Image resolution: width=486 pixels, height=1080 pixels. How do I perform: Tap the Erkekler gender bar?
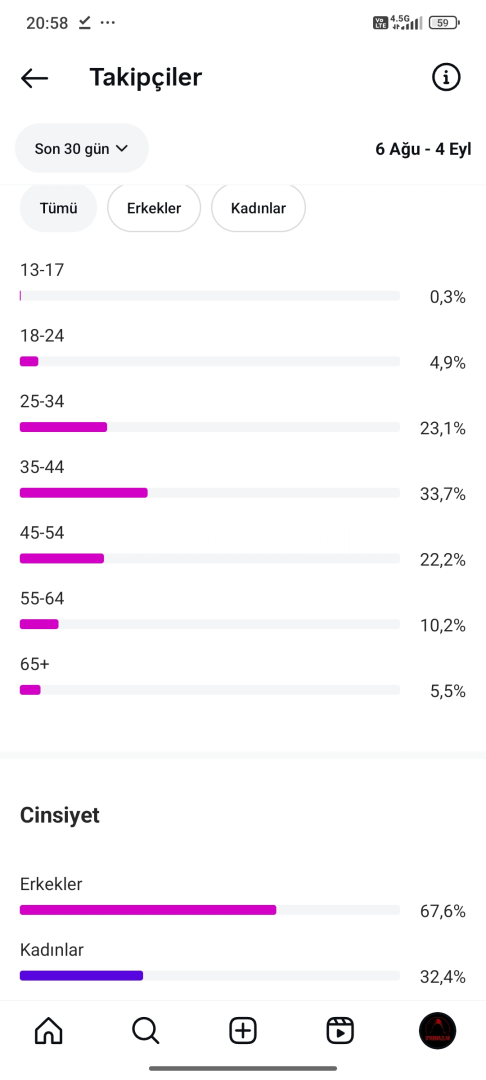click(210, 910)
